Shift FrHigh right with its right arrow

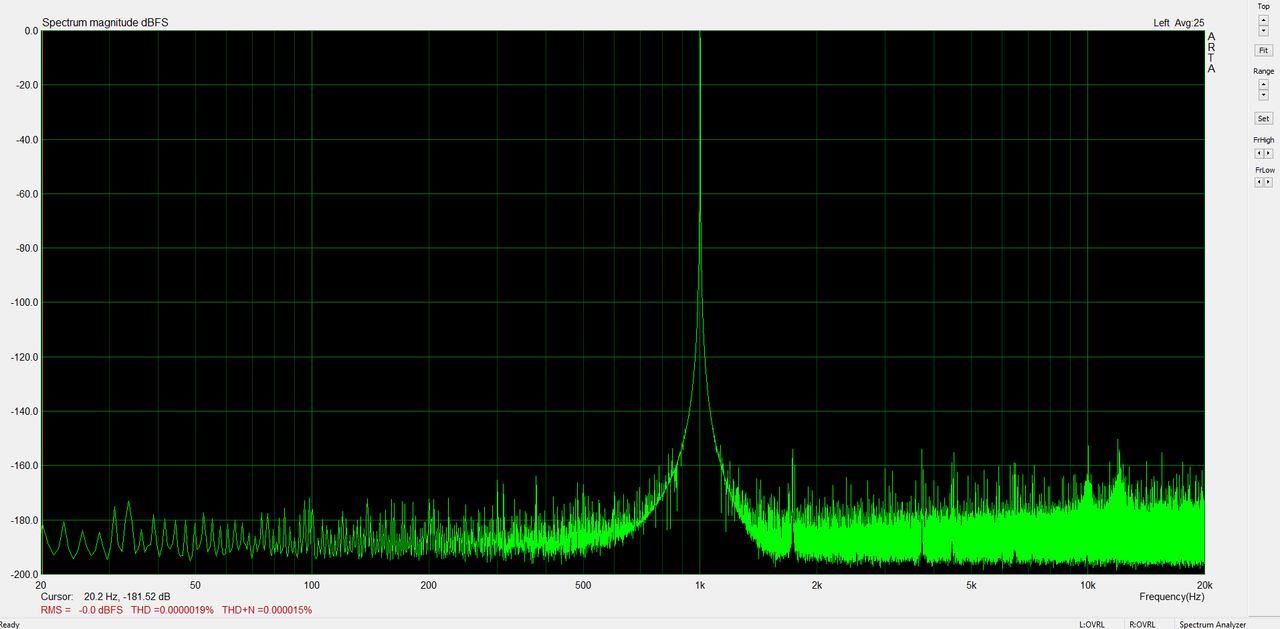click(1269, 153)
